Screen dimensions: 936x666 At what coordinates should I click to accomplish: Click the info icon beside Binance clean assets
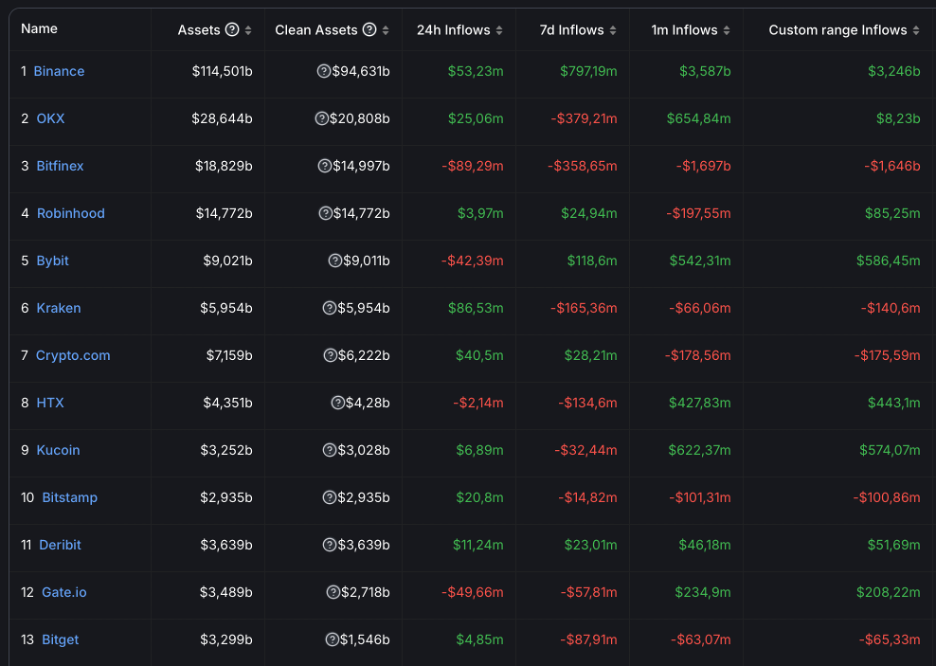pyautogui.click(x=323, y=71)
